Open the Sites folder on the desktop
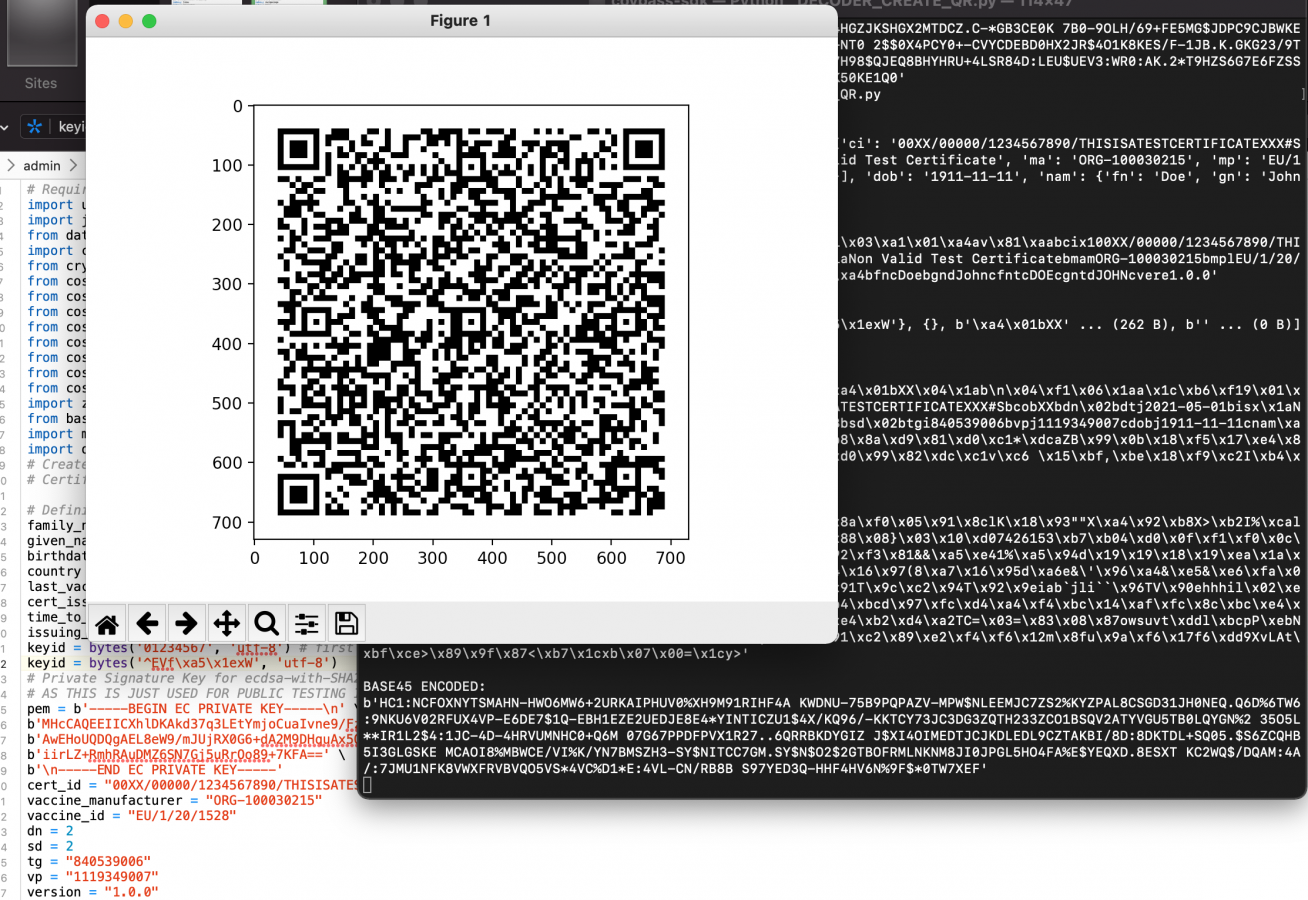Image resolution: width=1308 pixels, height=900 pixels. click(x=41, y=48)
